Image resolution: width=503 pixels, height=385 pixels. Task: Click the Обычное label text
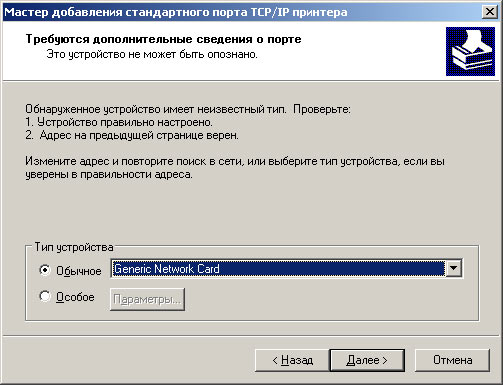coord(79,271)
